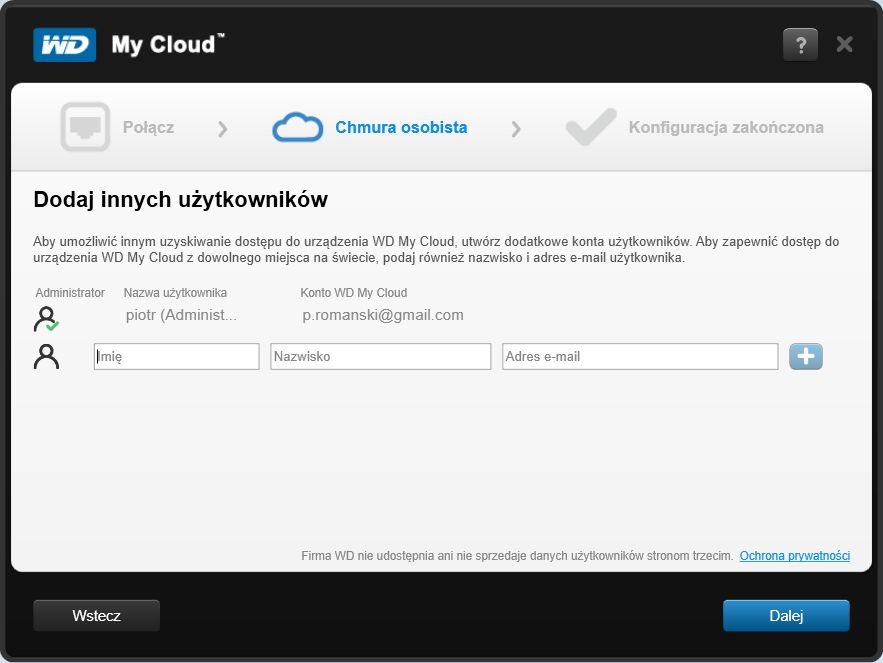This screenshot has height=663, width=883.
Task: Select the Chmura osobista step
Action: pos(401,127)
